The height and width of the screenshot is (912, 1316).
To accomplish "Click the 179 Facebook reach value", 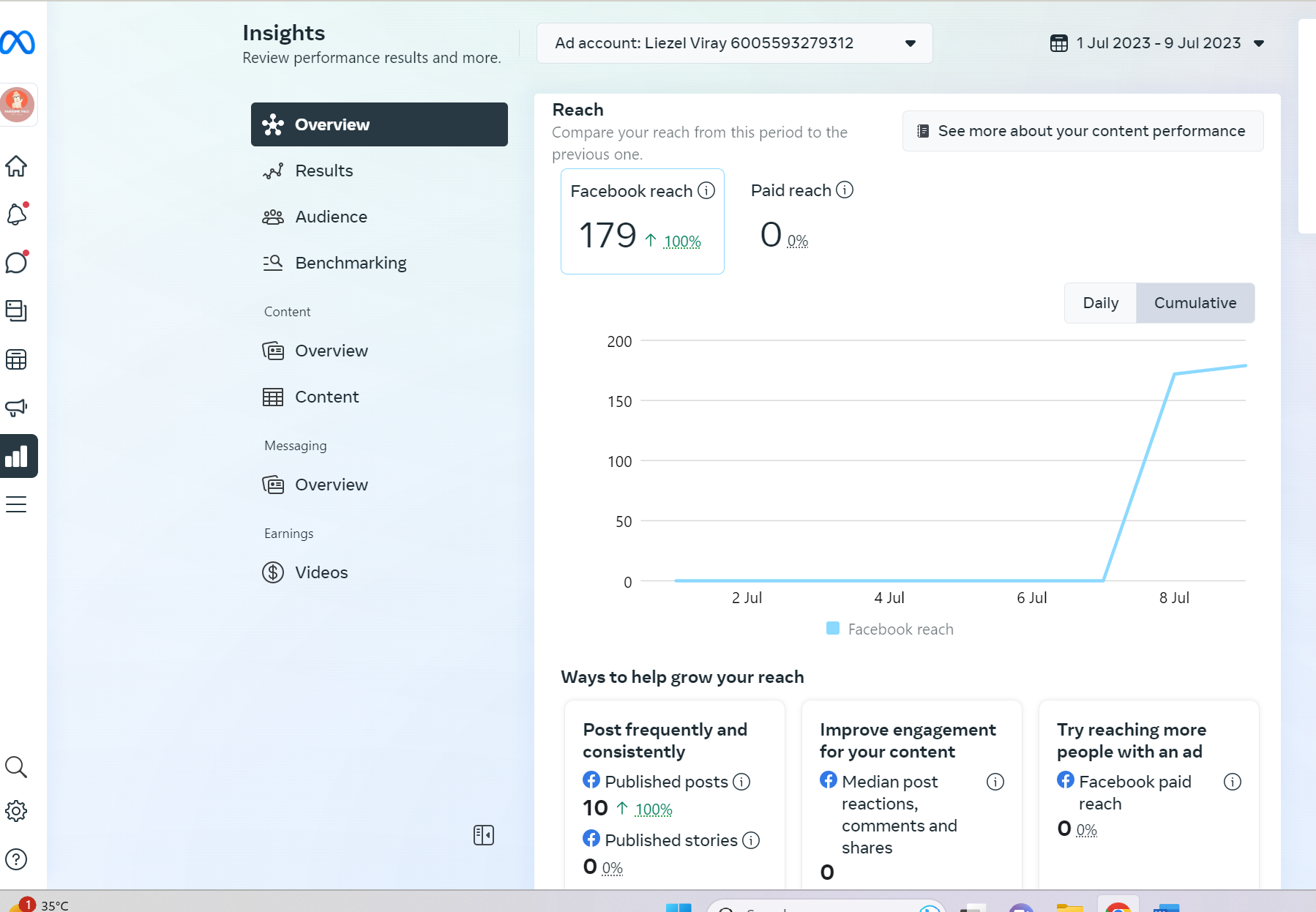I will (x=607, y=236).
